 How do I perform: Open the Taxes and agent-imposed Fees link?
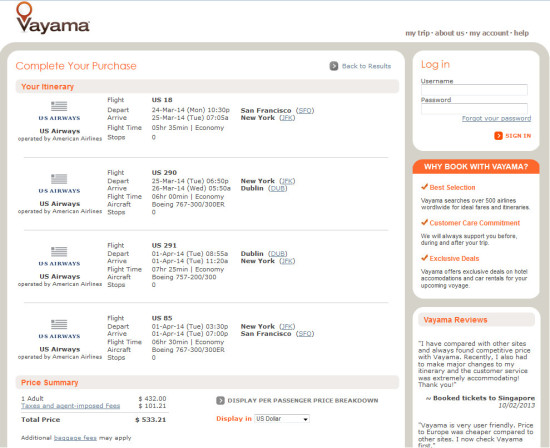(71, 406)
